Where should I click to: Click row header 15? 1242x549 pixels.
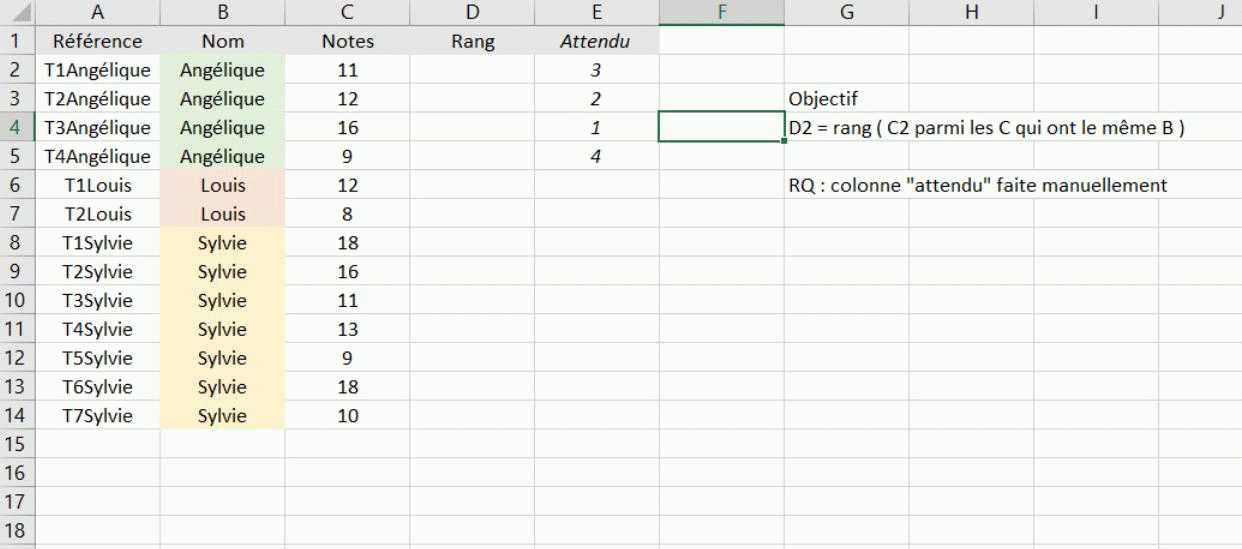(x=17, y=444)
